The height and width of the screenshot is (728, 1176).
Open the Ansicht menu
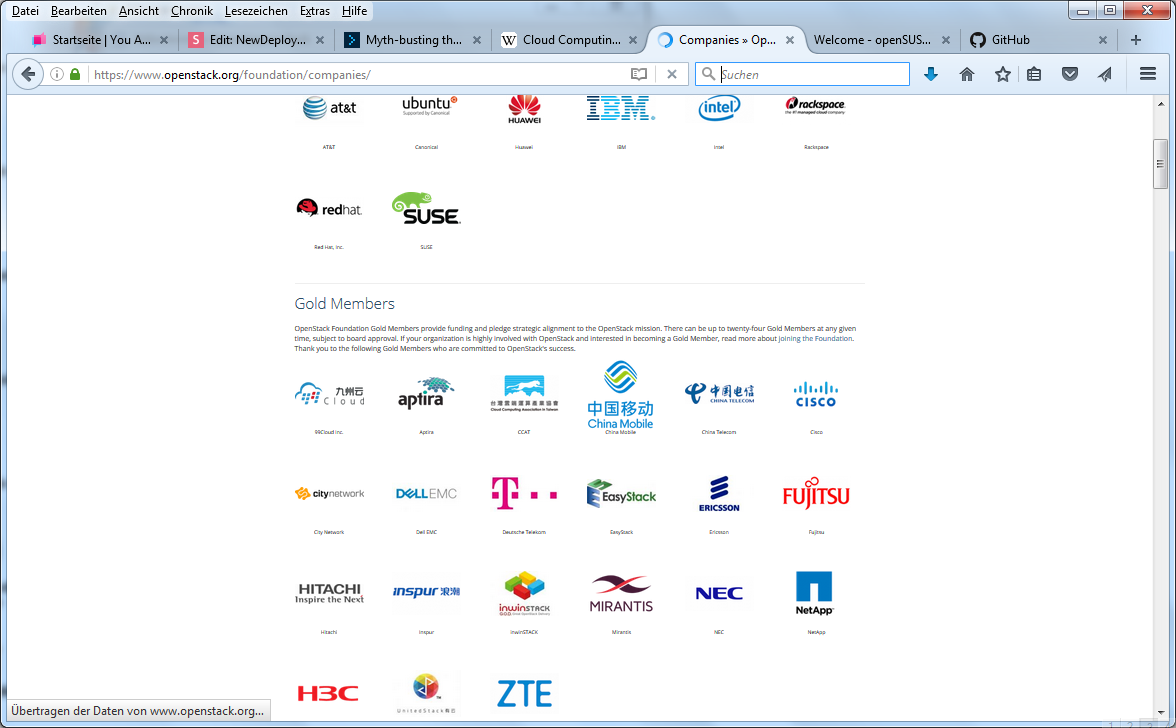[x=139, y=10]
